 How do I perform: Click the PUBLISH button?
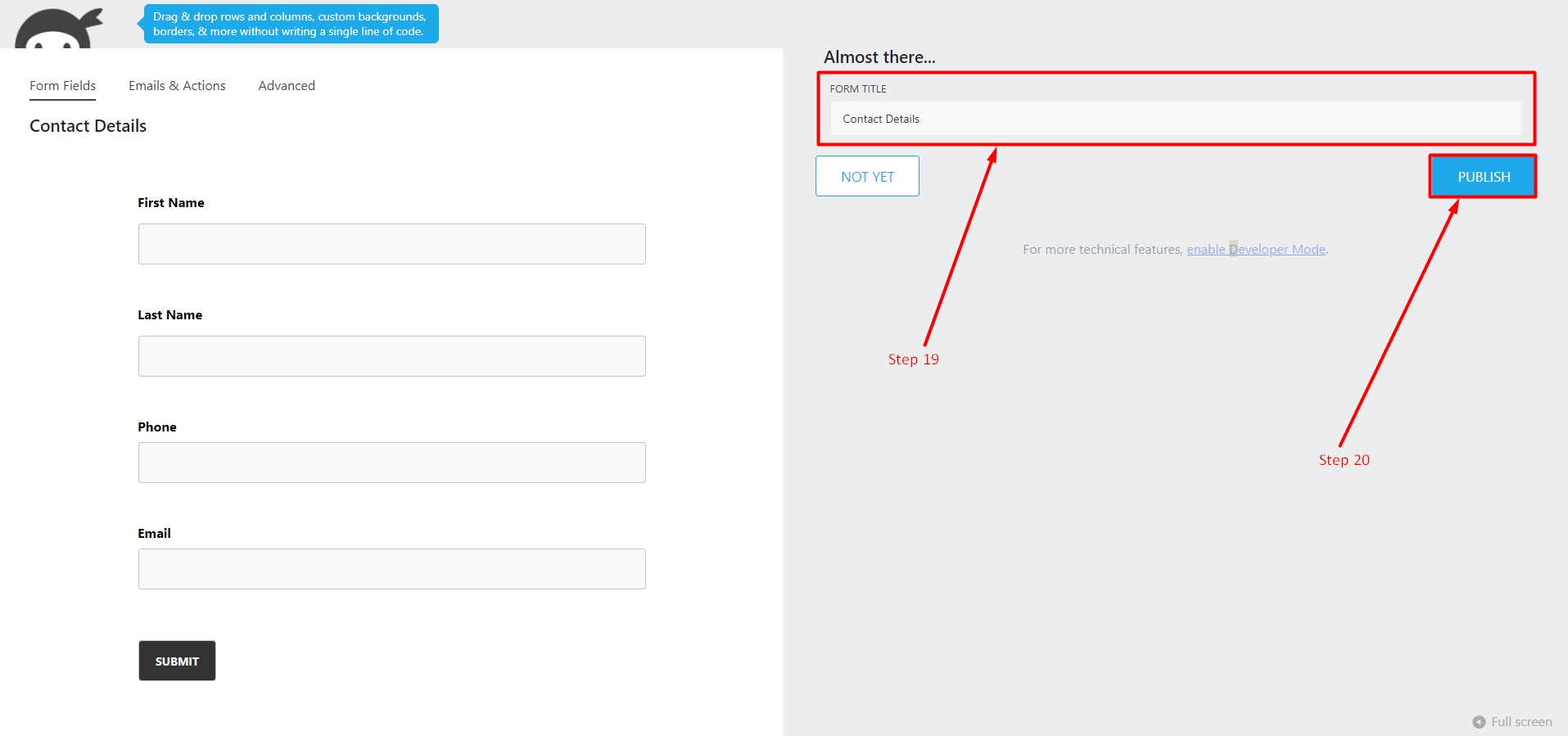pyautogui.click(x=1484, y=177)
